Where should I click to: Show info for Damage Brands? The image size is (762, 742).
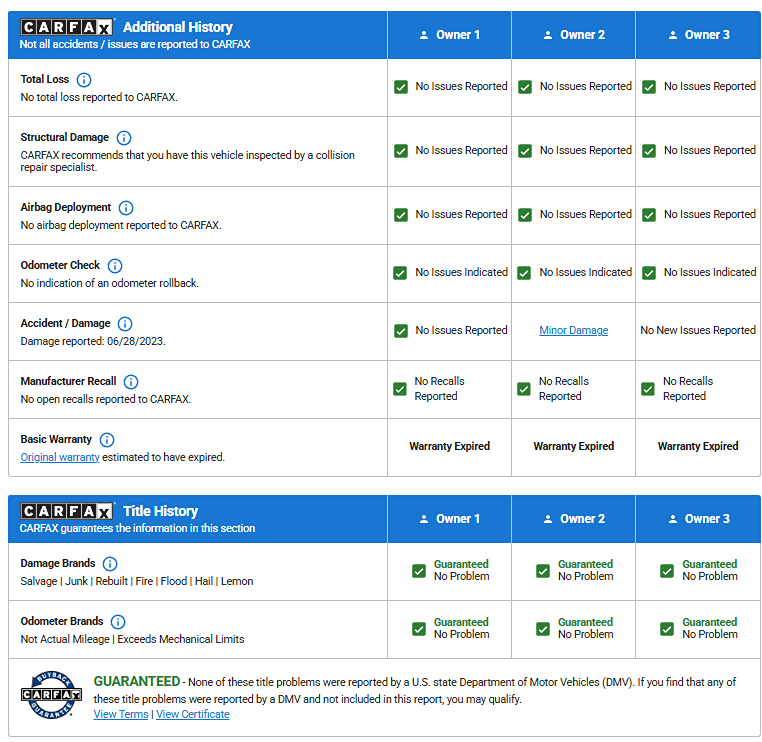point(110,564)
